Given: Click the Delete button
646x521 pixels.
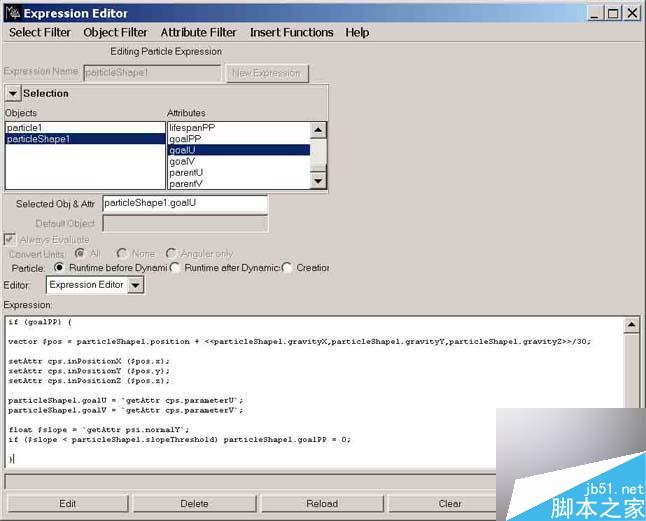Looking at the screenshot, I should (x=194, y=504).
